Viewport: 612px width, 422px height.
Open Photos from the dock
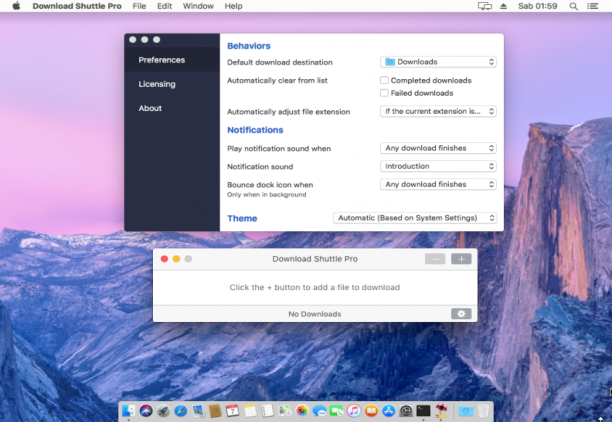302,411
